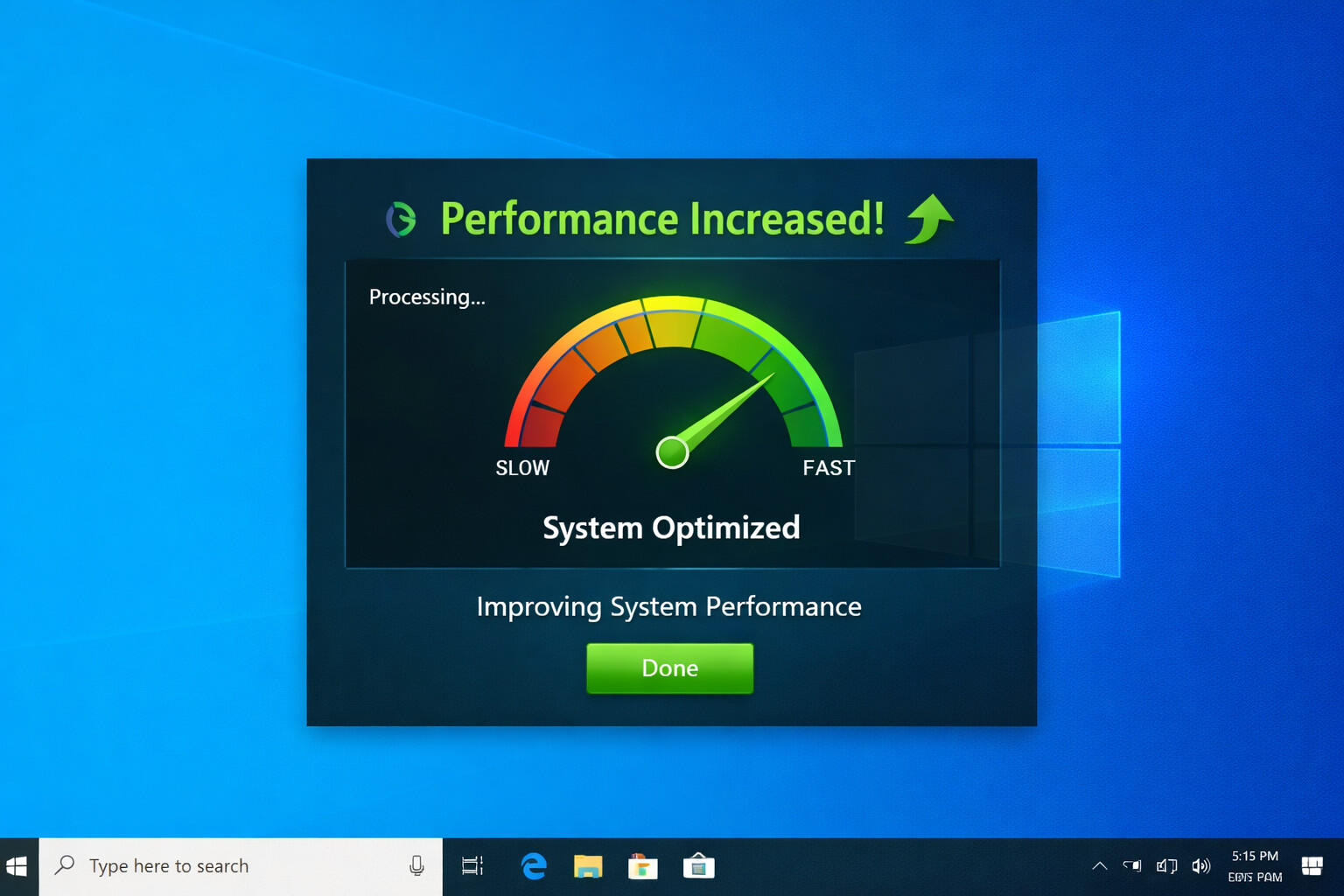Click the Processing... status label
Viewport: 1344px width, 896px height.
click(x=427, y=297)
